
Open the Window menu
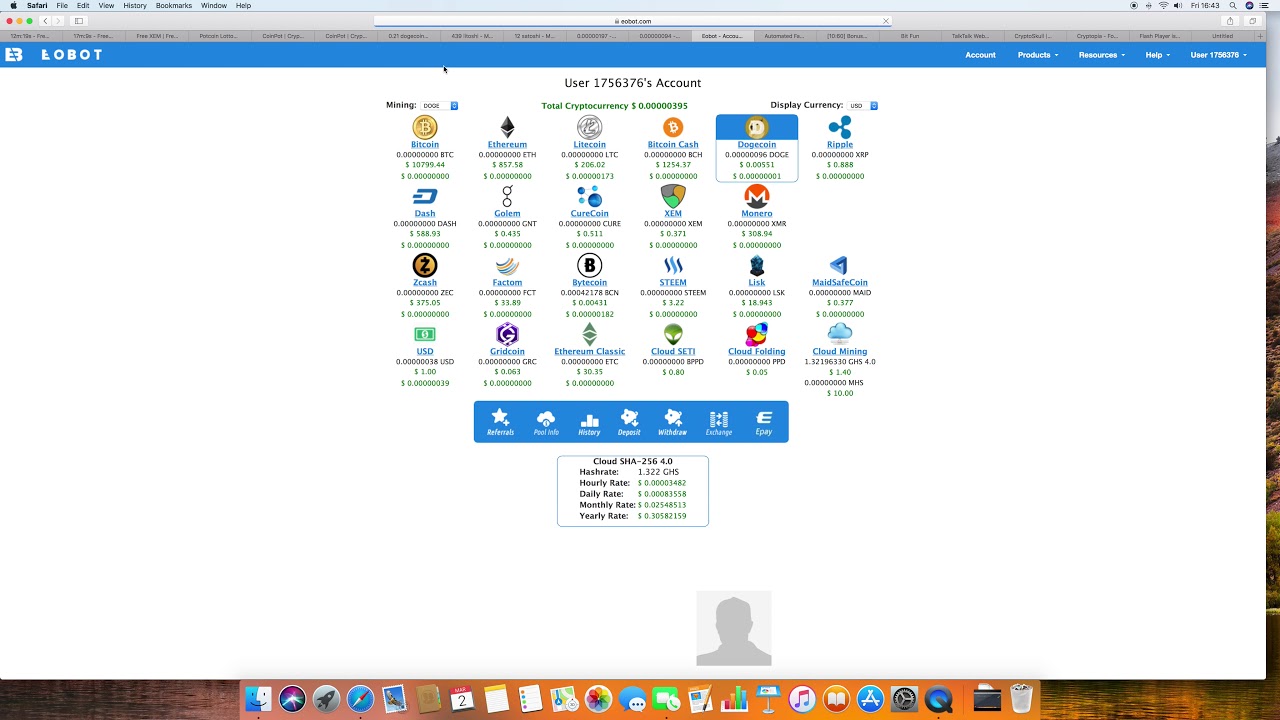coord(214,6)
